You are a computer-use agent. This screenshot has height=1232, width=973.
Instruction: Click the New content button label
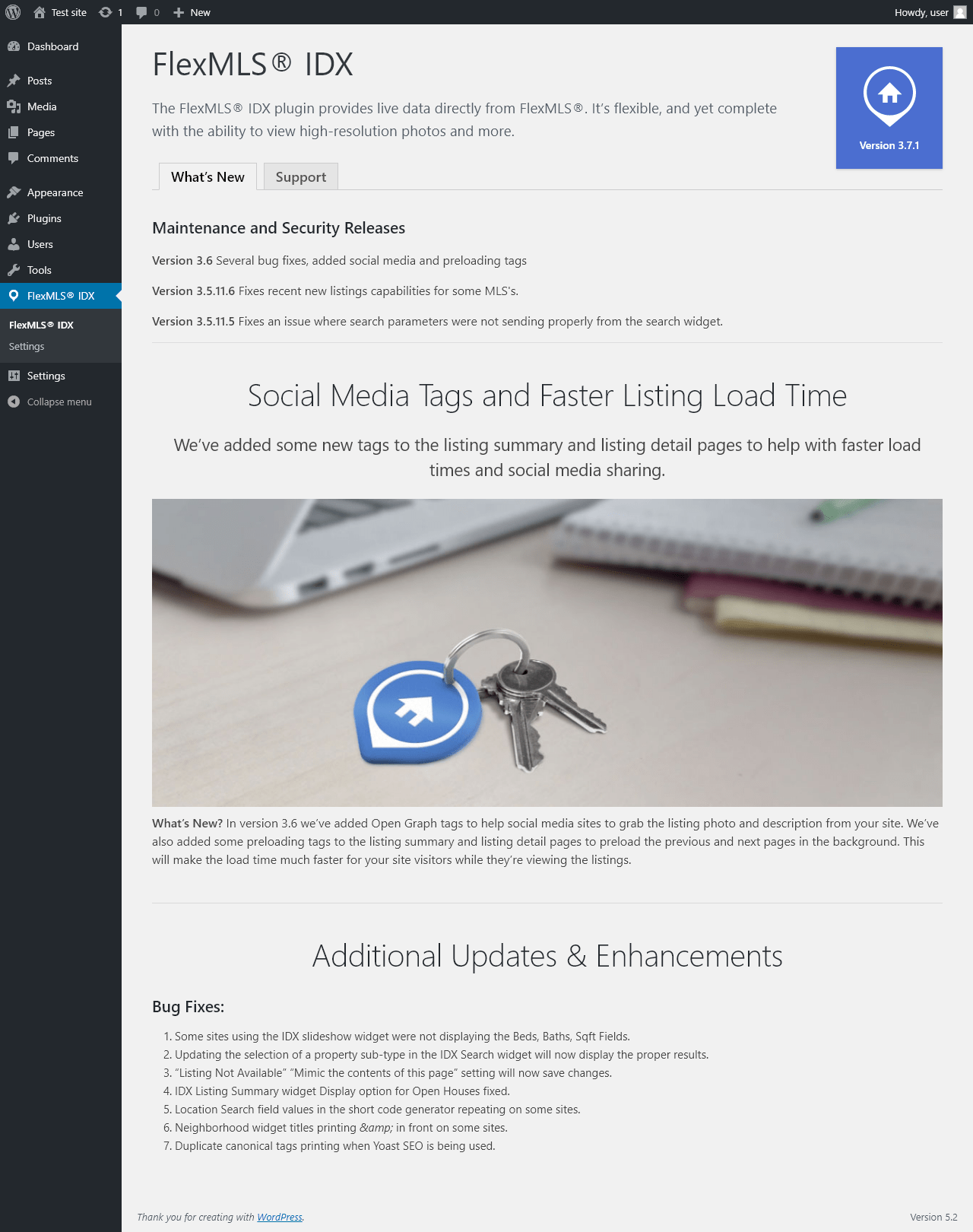[200, 12]
